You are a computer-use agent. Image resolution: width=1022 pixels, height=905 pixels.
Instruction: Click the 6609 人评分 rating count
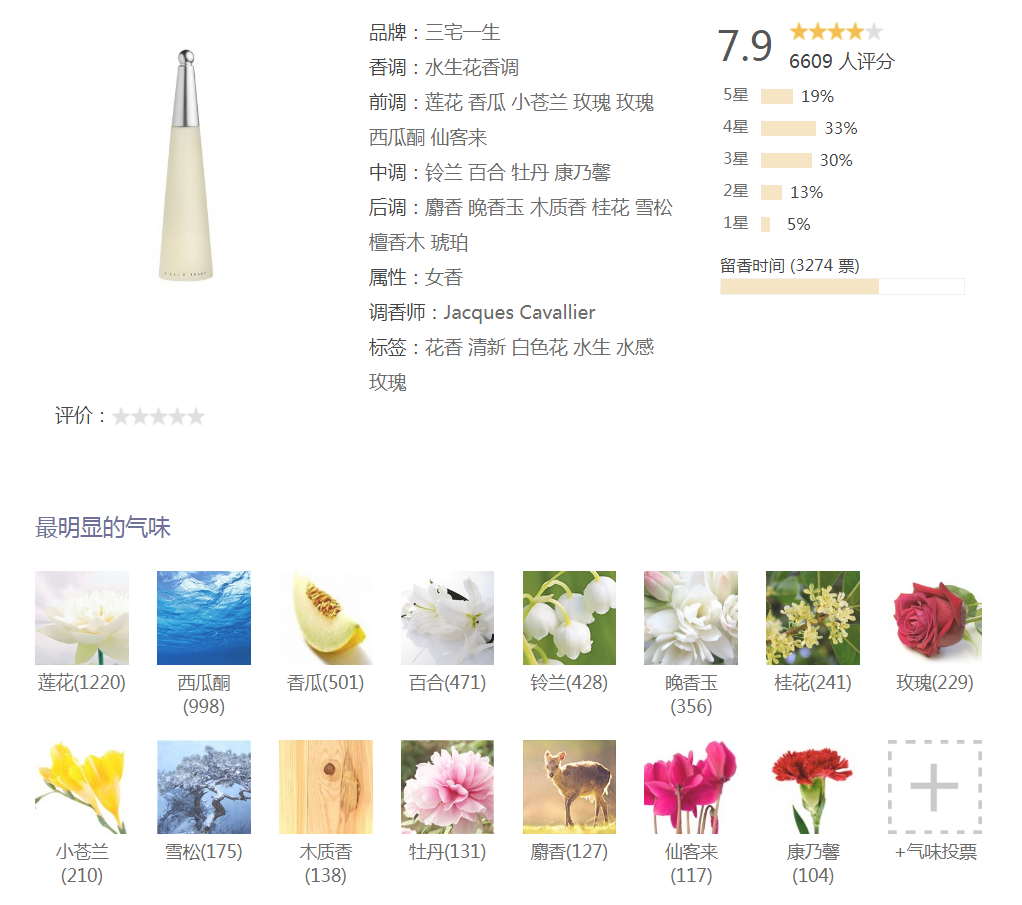coord(842,61)
